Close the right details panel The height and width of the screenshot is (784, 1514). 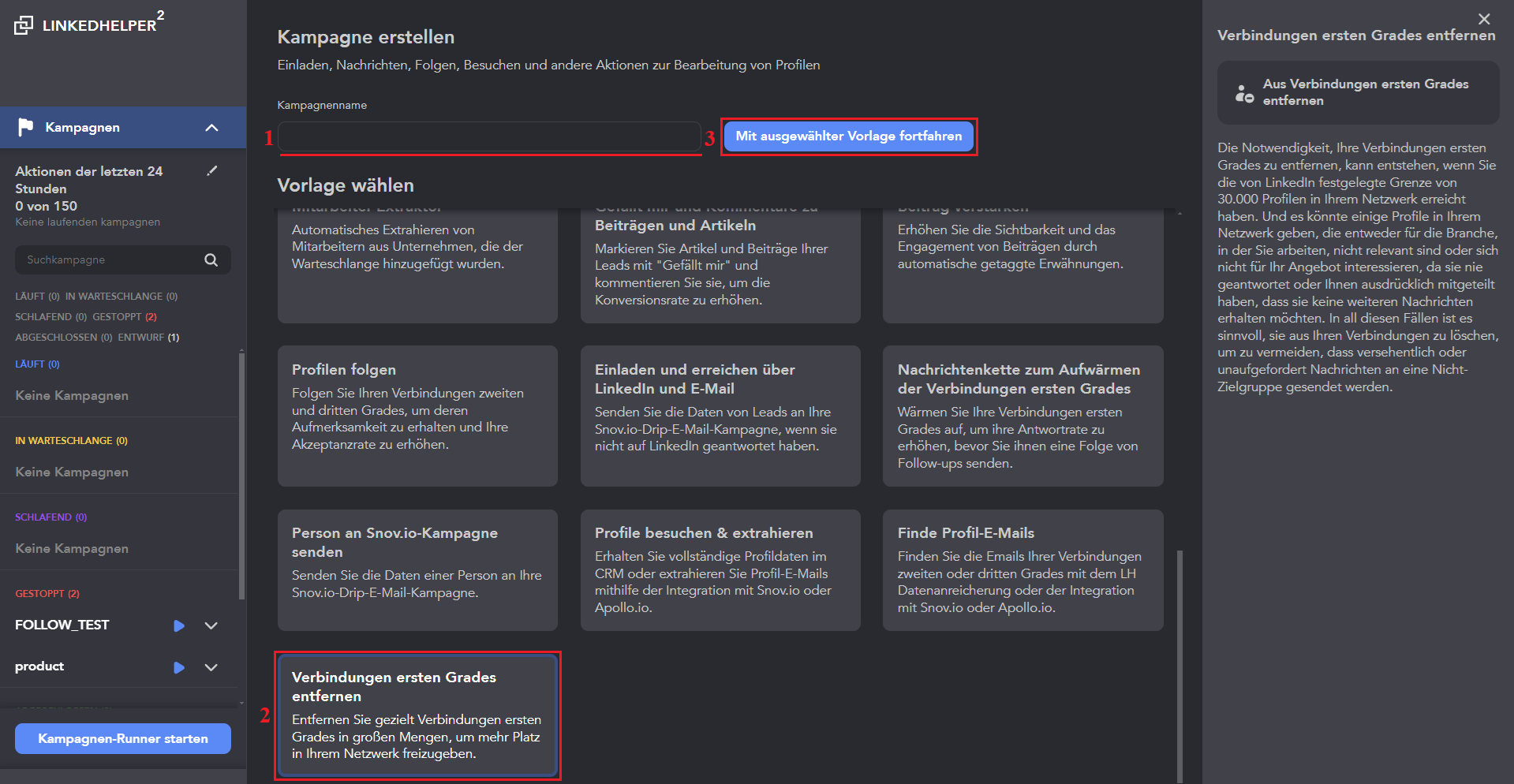coord(1484,19)
